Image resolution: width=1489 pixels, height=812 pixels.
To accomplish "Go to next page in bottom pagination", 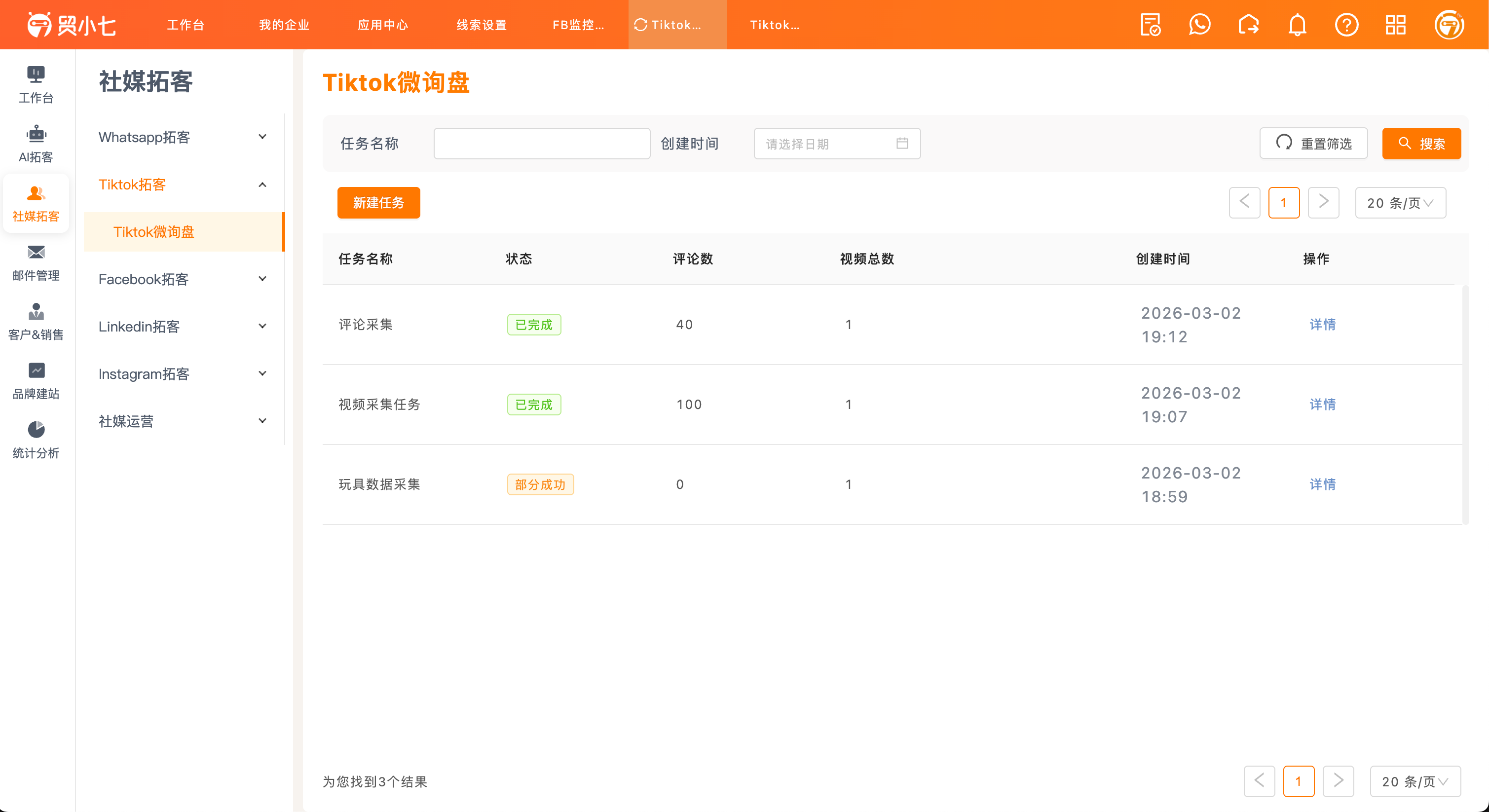I will [x=1338, y=781].
